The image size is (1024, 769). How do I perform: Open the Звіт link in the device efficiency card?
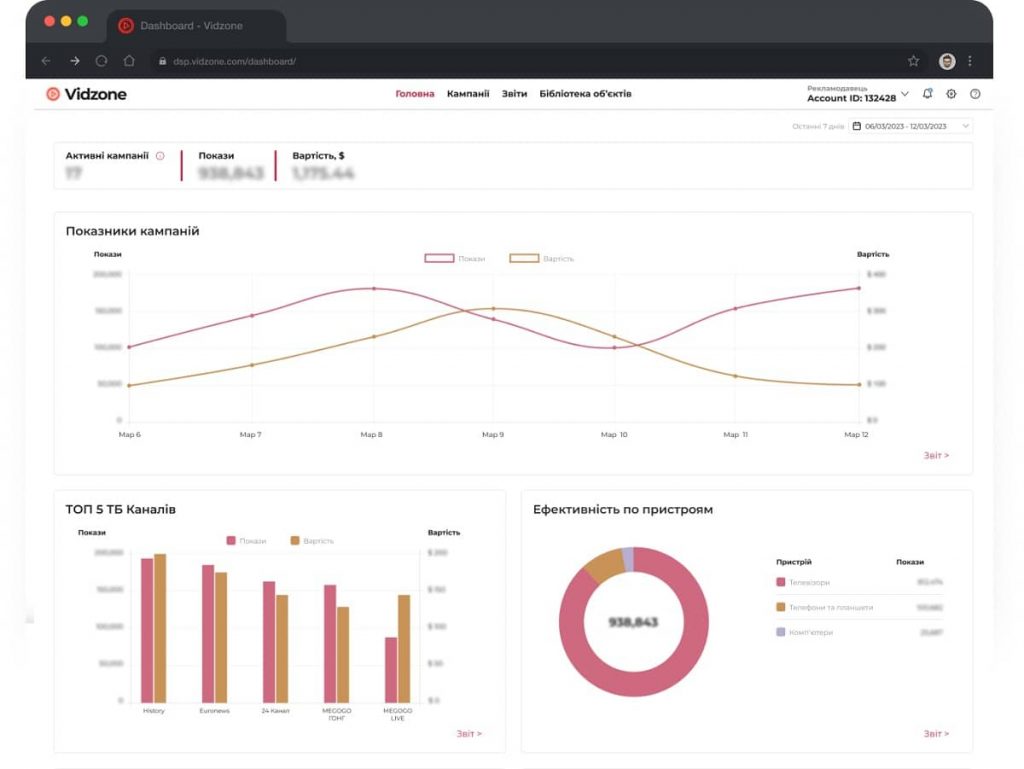936,733
